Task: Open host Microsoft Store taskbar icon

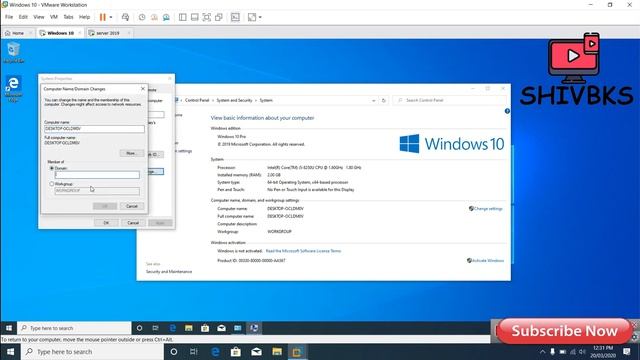Action: (x=236, y=352)
